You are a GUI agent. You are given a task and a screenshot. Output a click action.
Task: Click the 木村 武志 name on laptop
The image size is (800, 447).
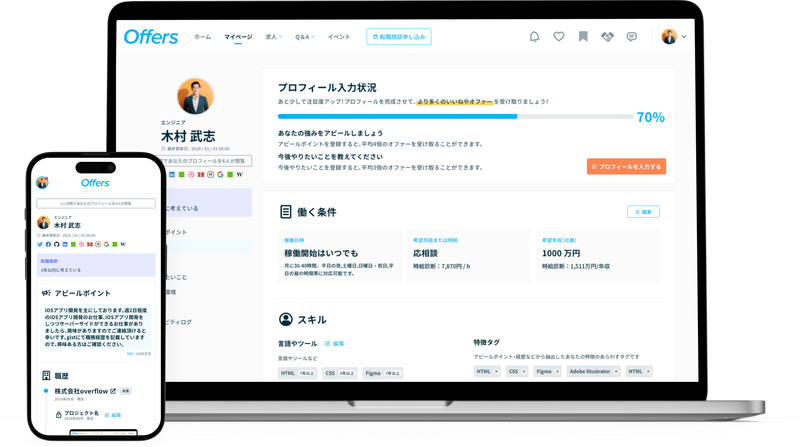point(188,136)
